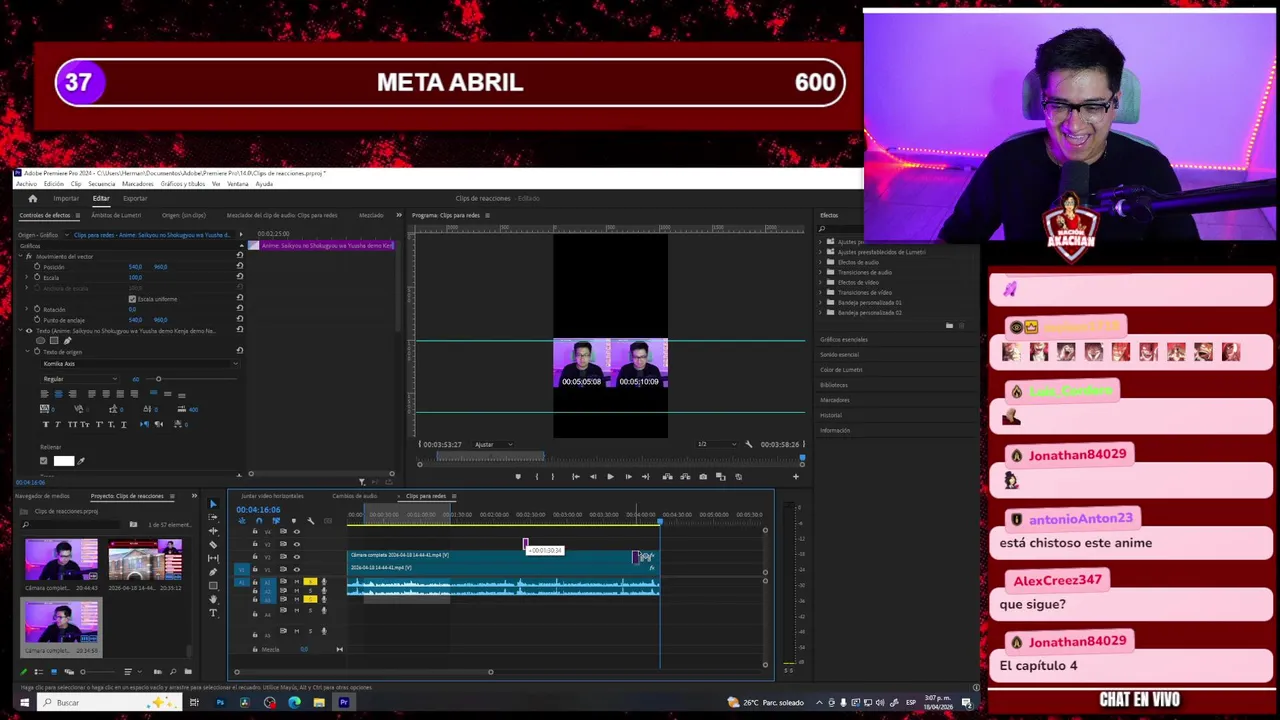
Task: Collapse Movimiento del vector effect
Action: (20, 256)
